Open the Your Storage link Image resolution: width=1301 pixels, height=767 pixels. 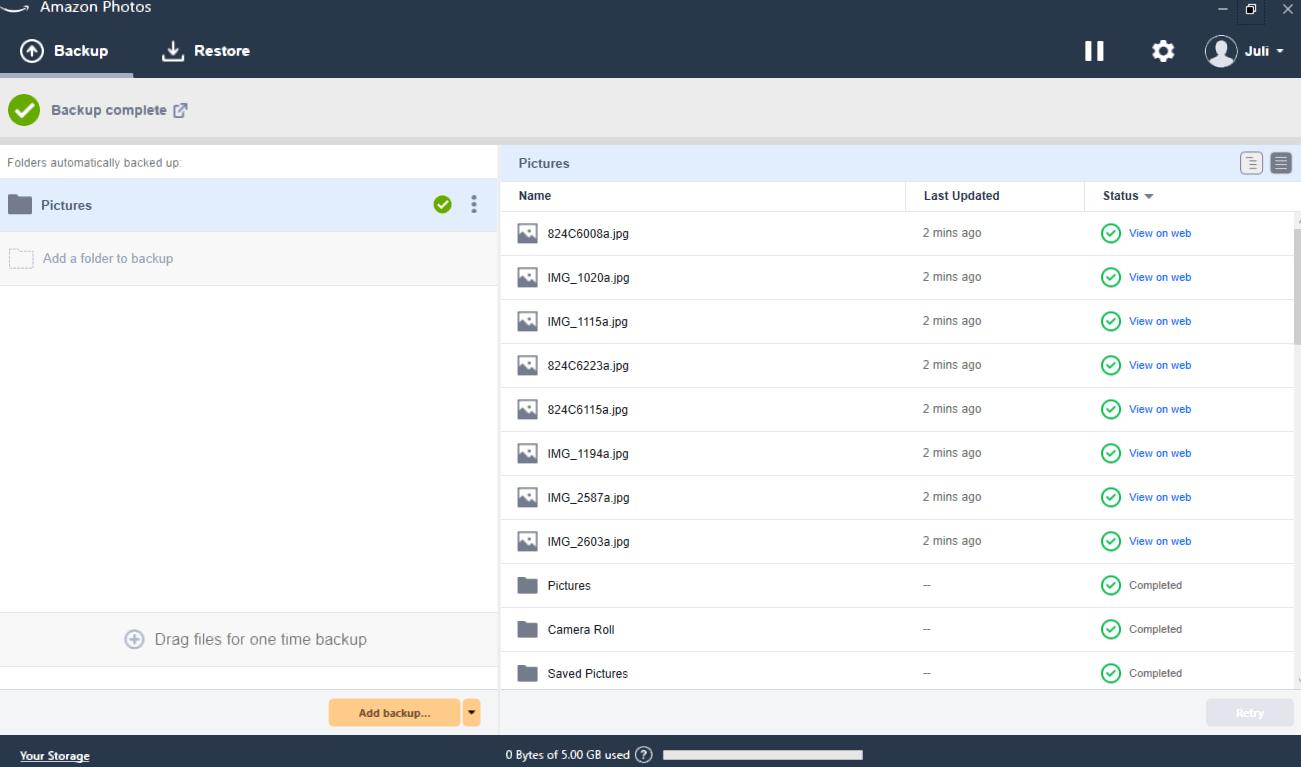pos(55,756)
